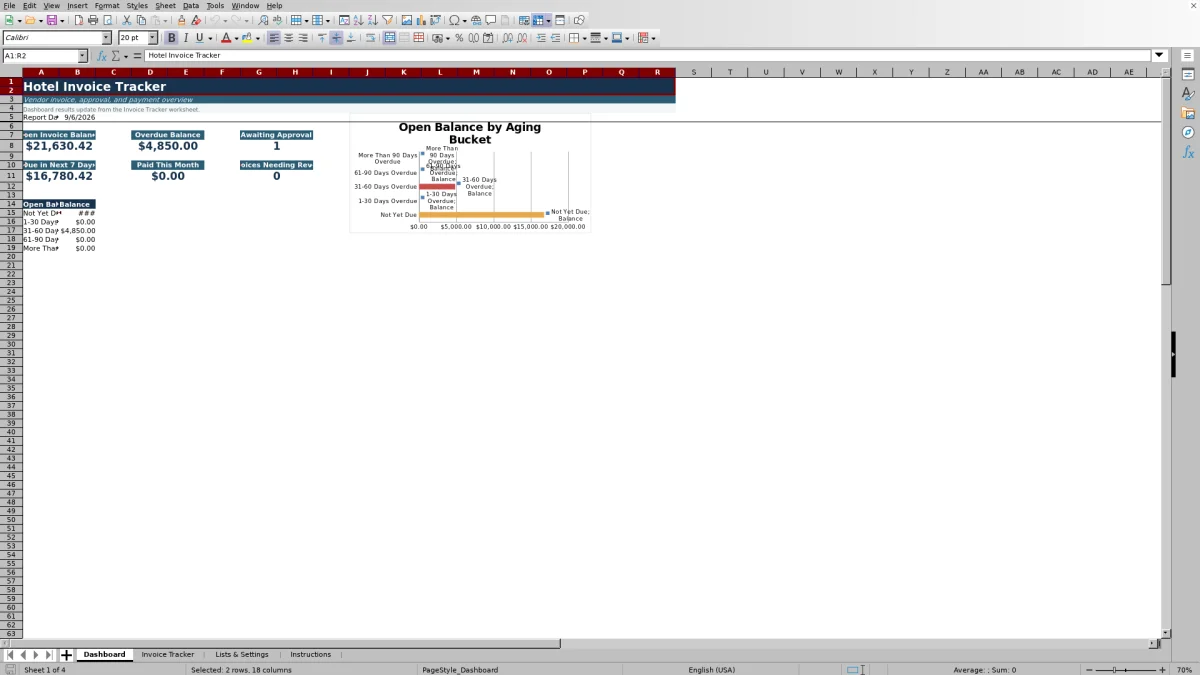This screenshot has height=675, width=1200.
Task: Open the Data menu
Action: 191,5
